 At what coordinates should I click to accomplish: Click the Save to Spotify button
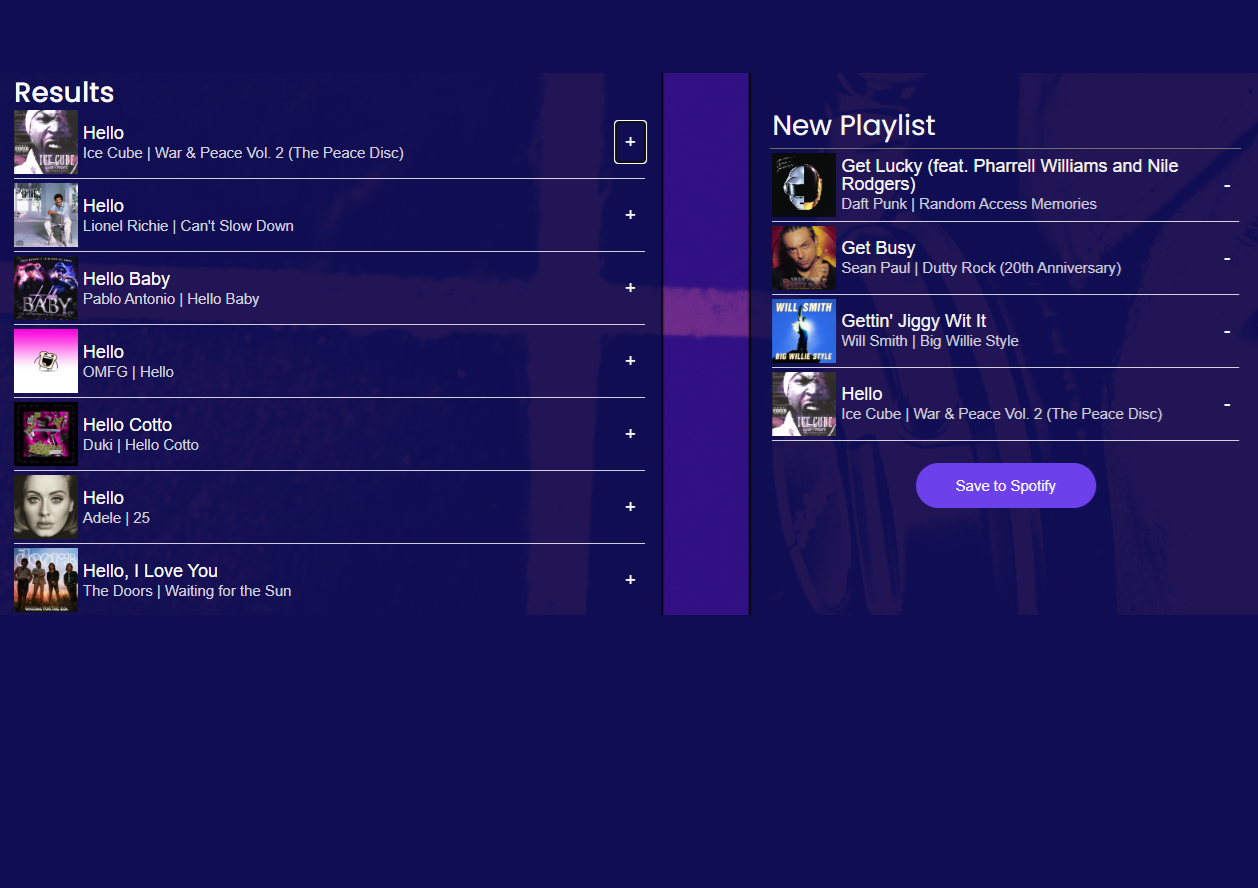[1005, 485]
